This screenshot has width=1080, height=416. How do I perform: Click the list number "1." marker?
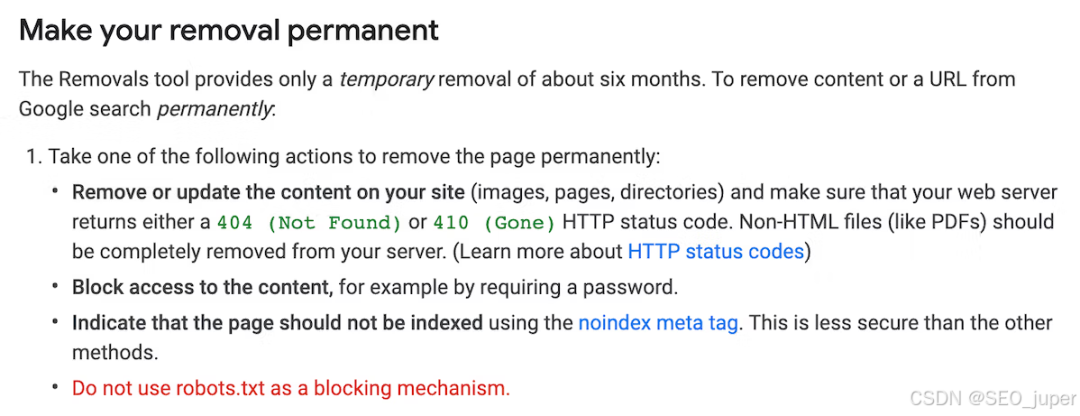[34, 157]
